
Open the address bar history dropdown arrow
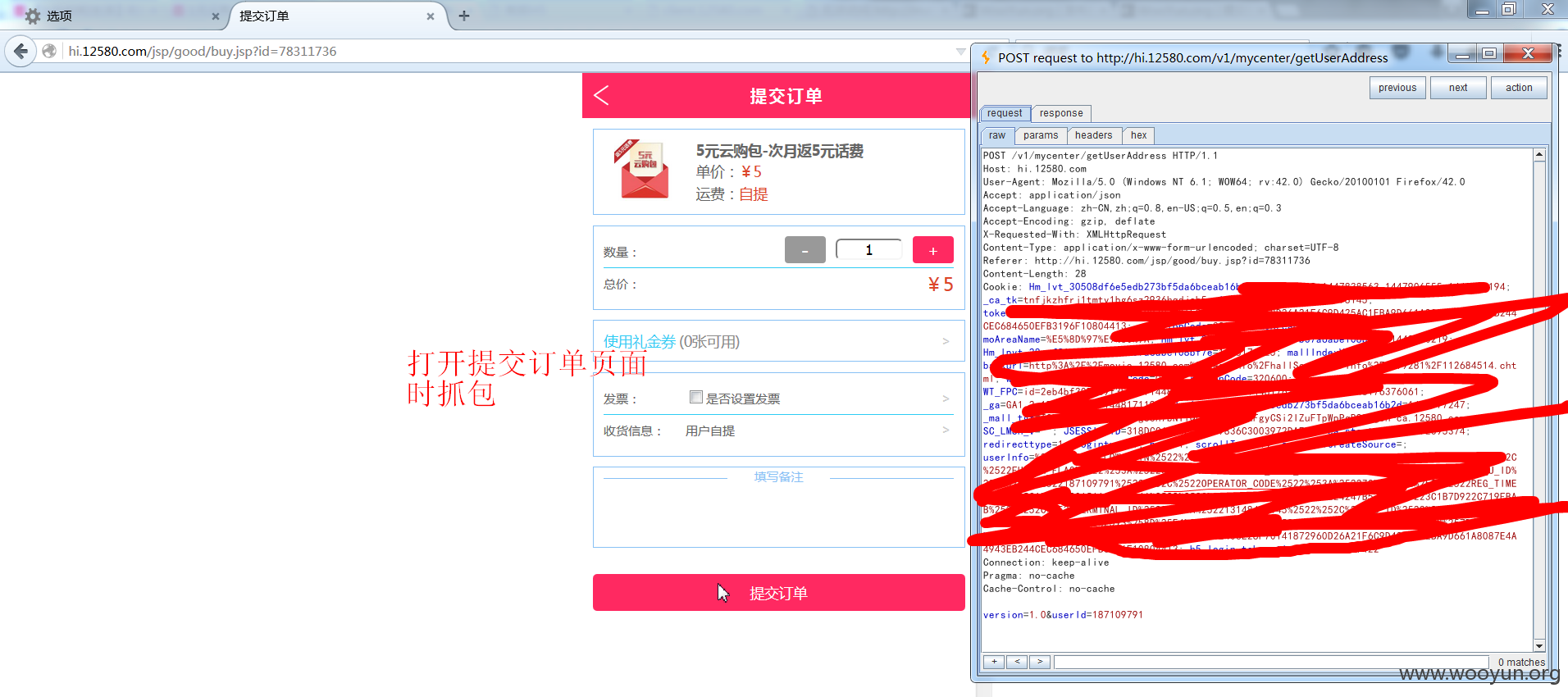(960, 51)
